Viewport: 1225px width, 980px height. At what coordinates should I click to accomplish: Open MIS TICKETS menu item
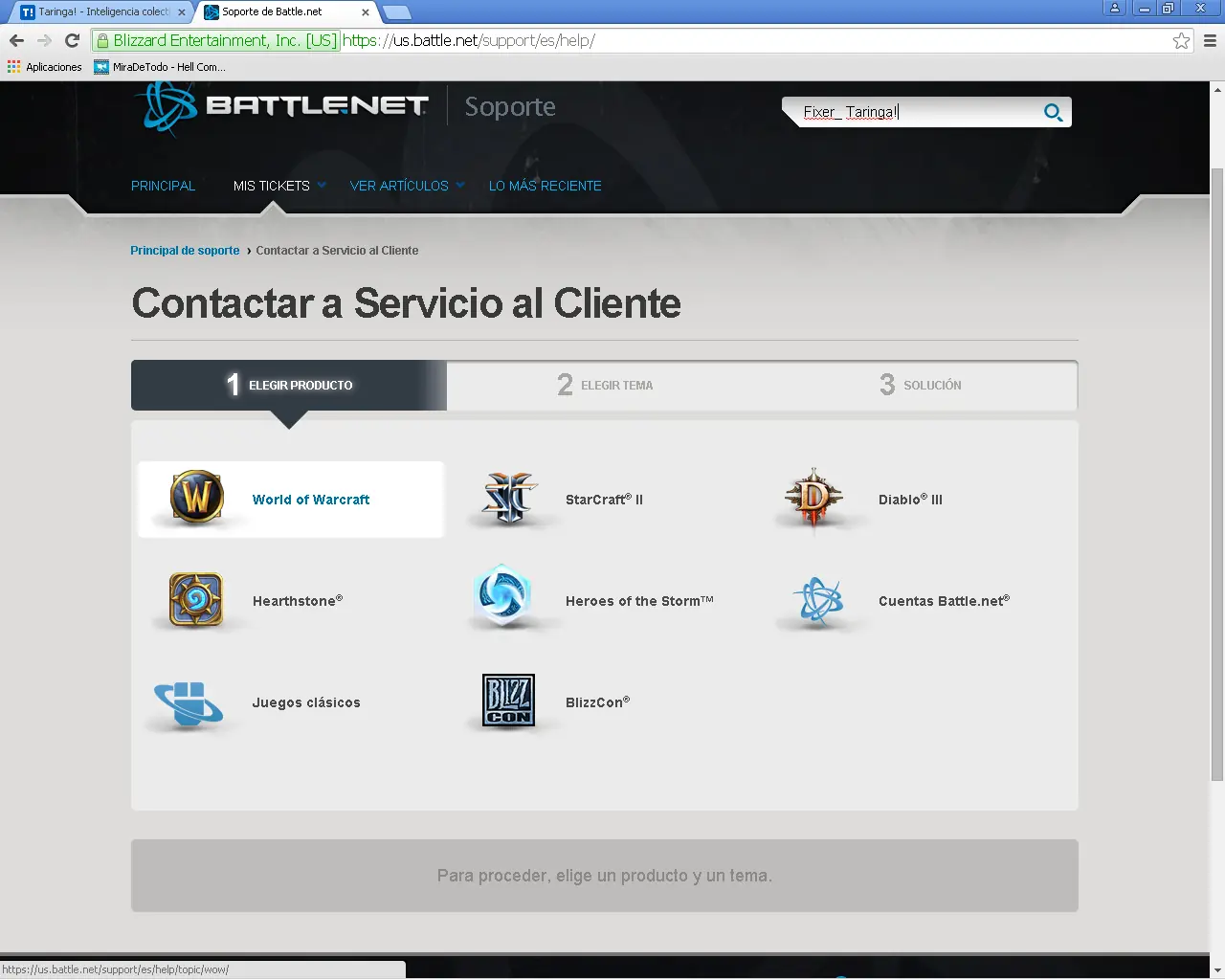pos(272,186)
